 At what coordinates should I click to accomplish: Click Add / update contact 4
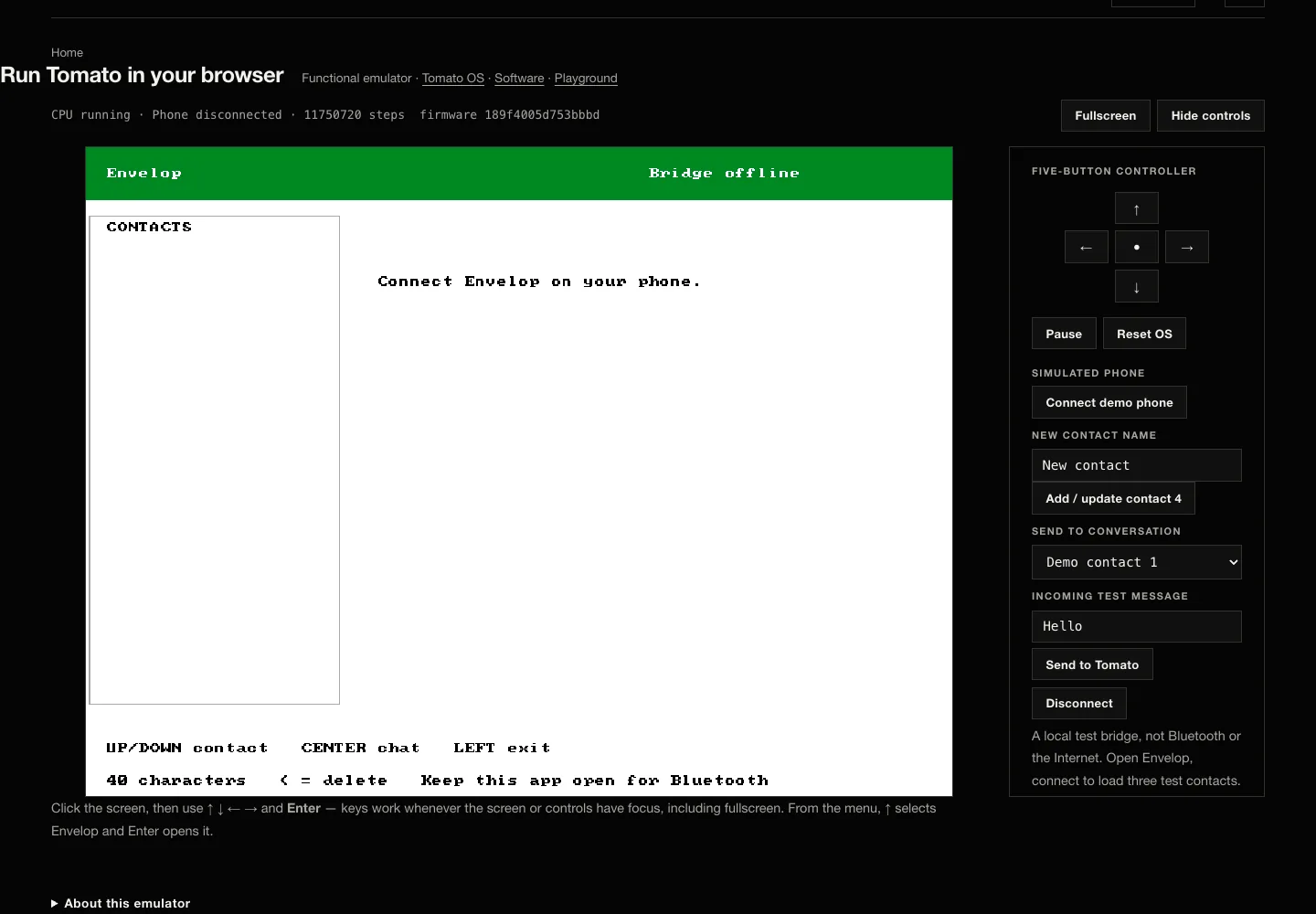[x=1113, y=498]
